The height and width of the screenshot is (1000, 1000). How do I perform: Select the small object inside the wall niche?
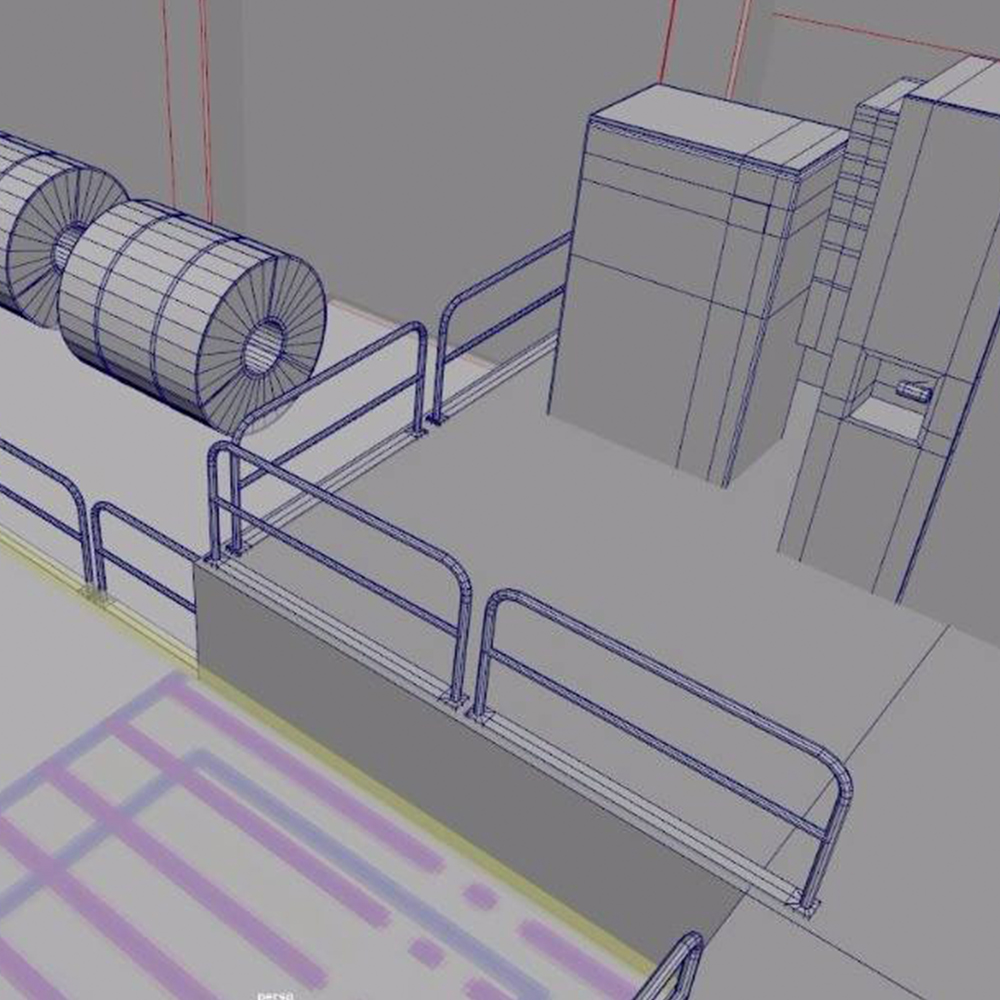(x=913, y=391)
